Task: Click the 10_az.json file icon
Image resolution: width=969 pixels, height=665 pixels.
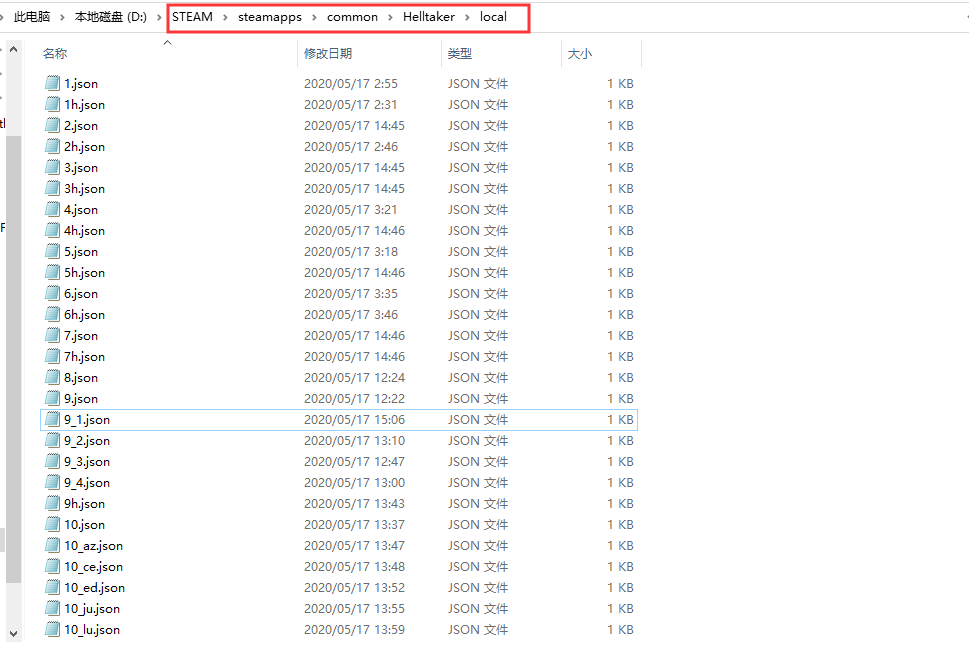Action: 53,546
